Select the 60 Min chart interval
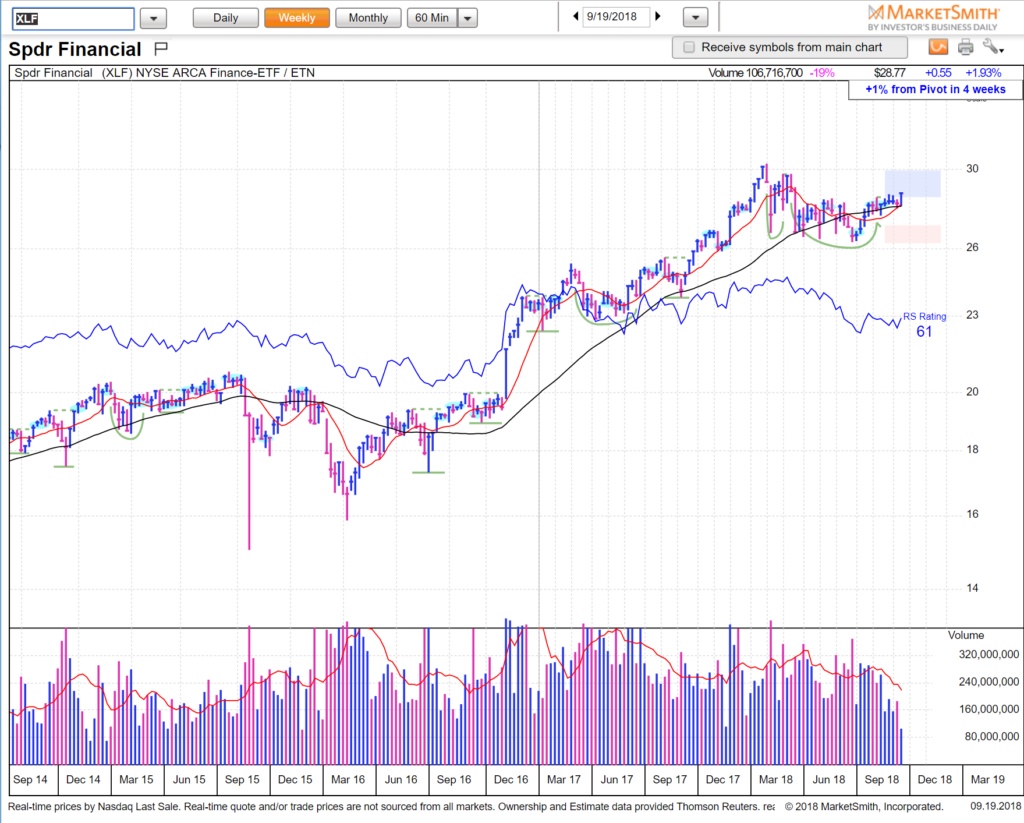This screenshot has height=823, width=1024. pyautogui.click(x=432, y=18)
